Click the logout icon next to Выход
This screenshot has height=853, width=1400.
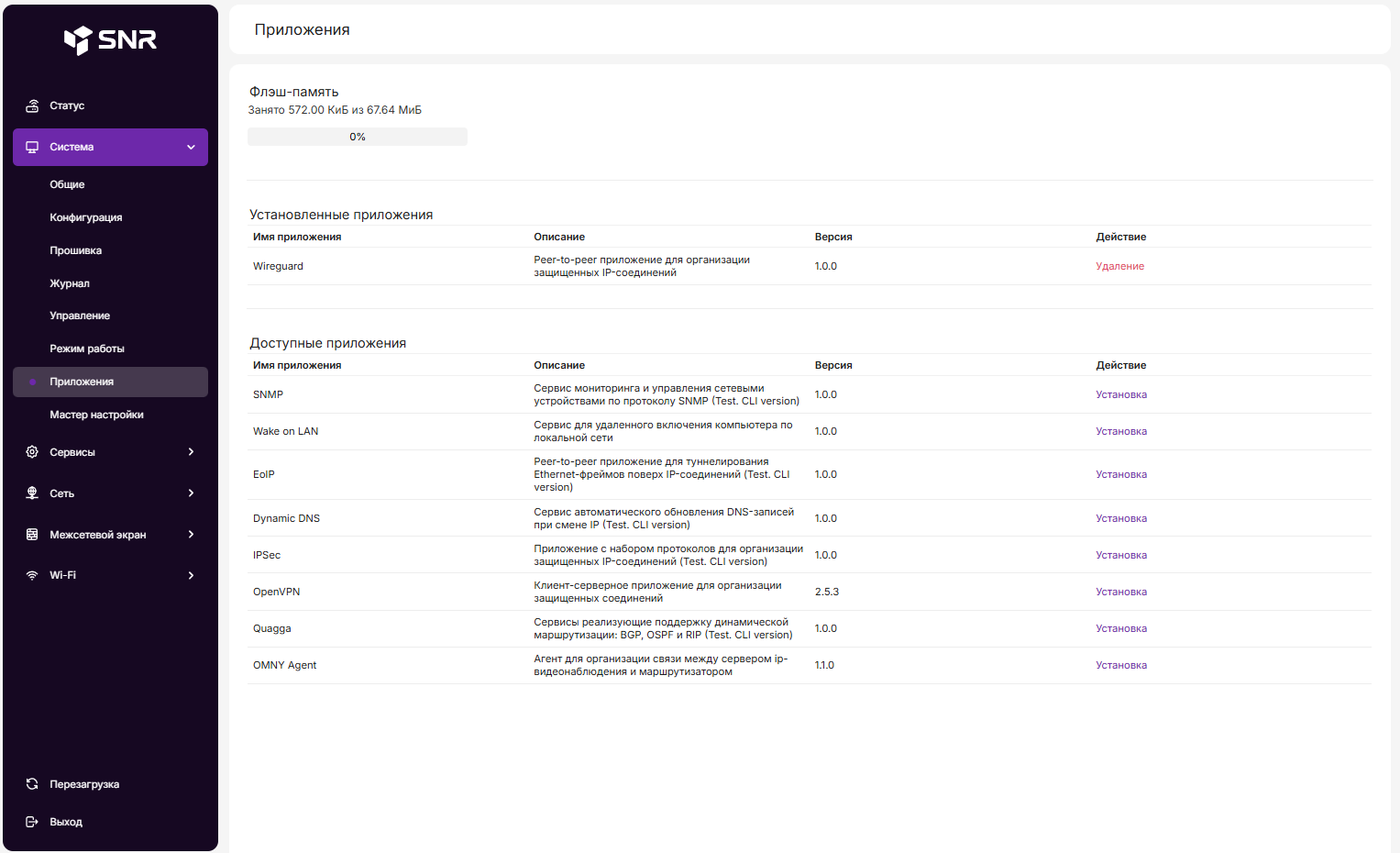click(x=32, y=822)
